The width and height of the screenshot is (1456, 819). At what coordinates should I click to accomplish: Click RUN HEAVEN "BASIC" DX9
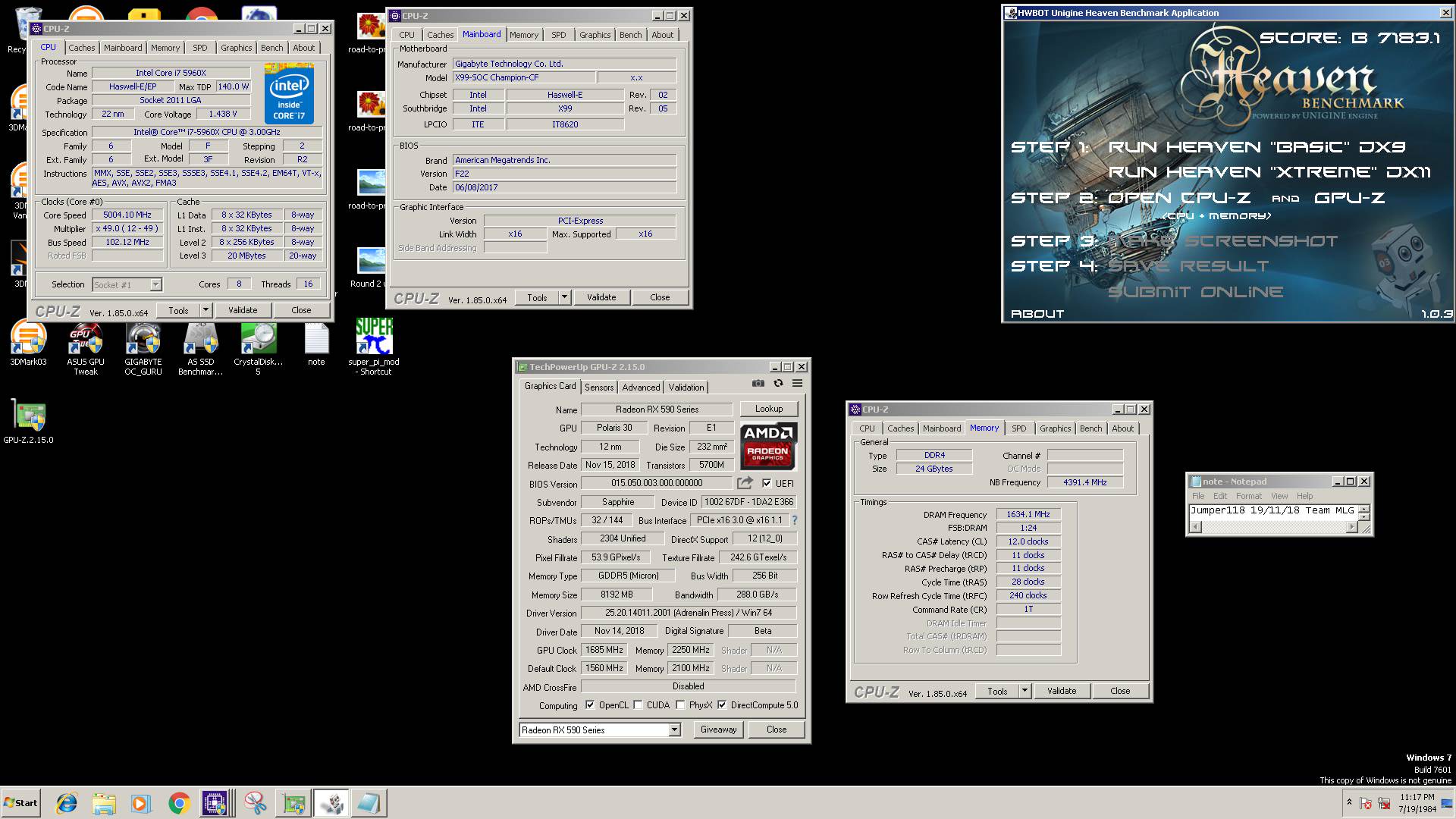tap(1257, 147)
